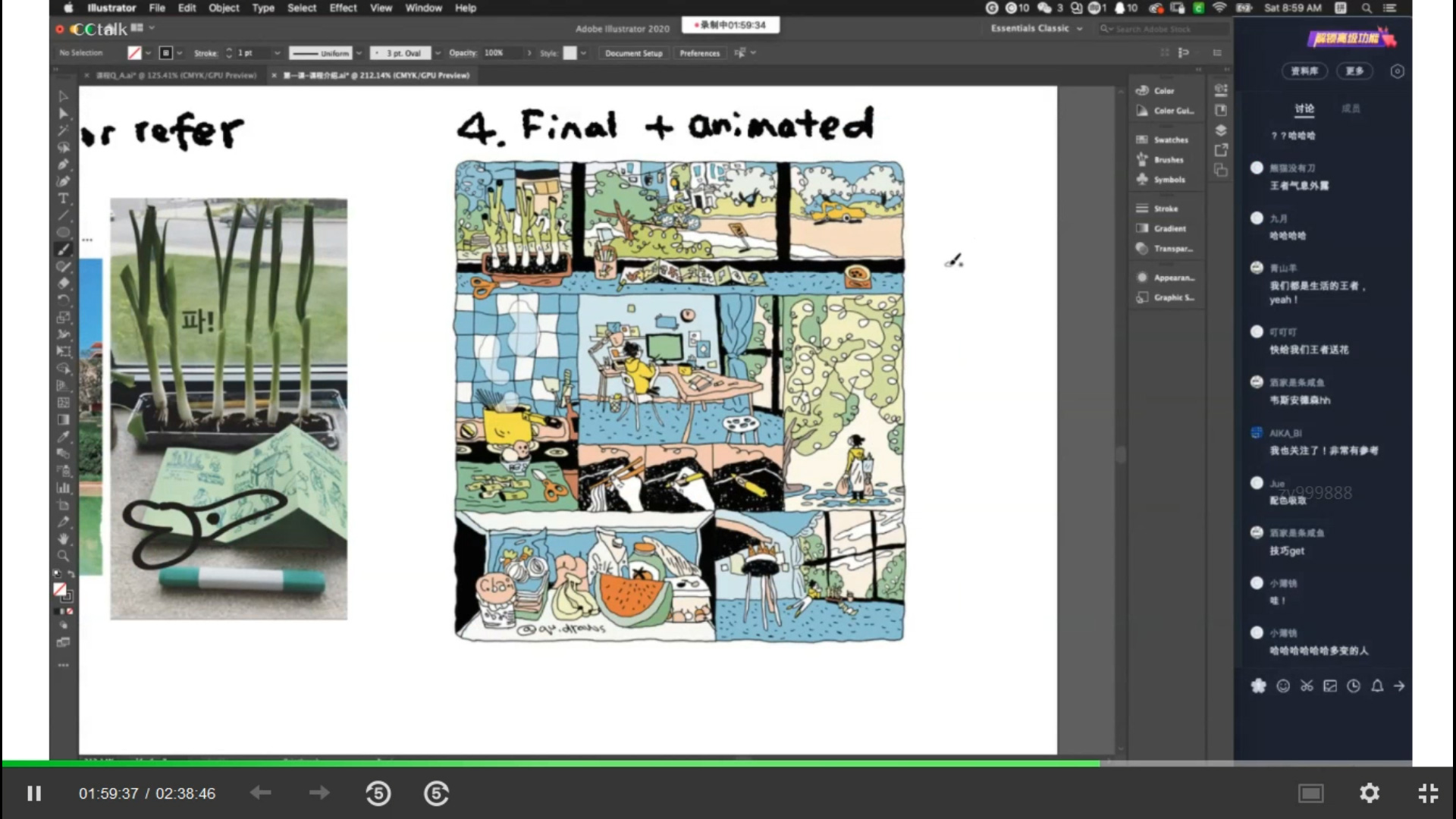
Task: Open the File menu
Action: coord(157,8)
